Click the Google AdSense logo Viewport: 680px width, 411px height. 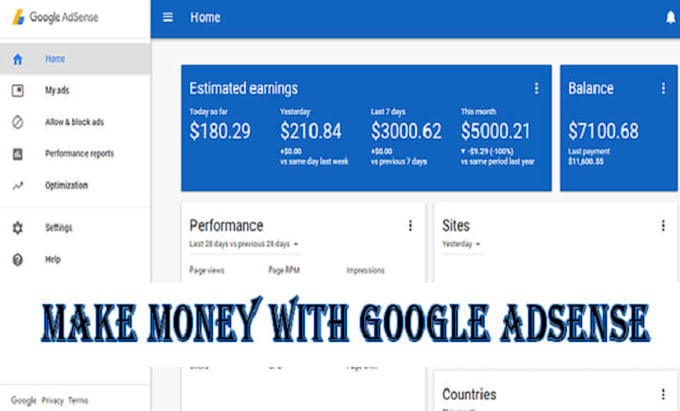coord(55,17)
